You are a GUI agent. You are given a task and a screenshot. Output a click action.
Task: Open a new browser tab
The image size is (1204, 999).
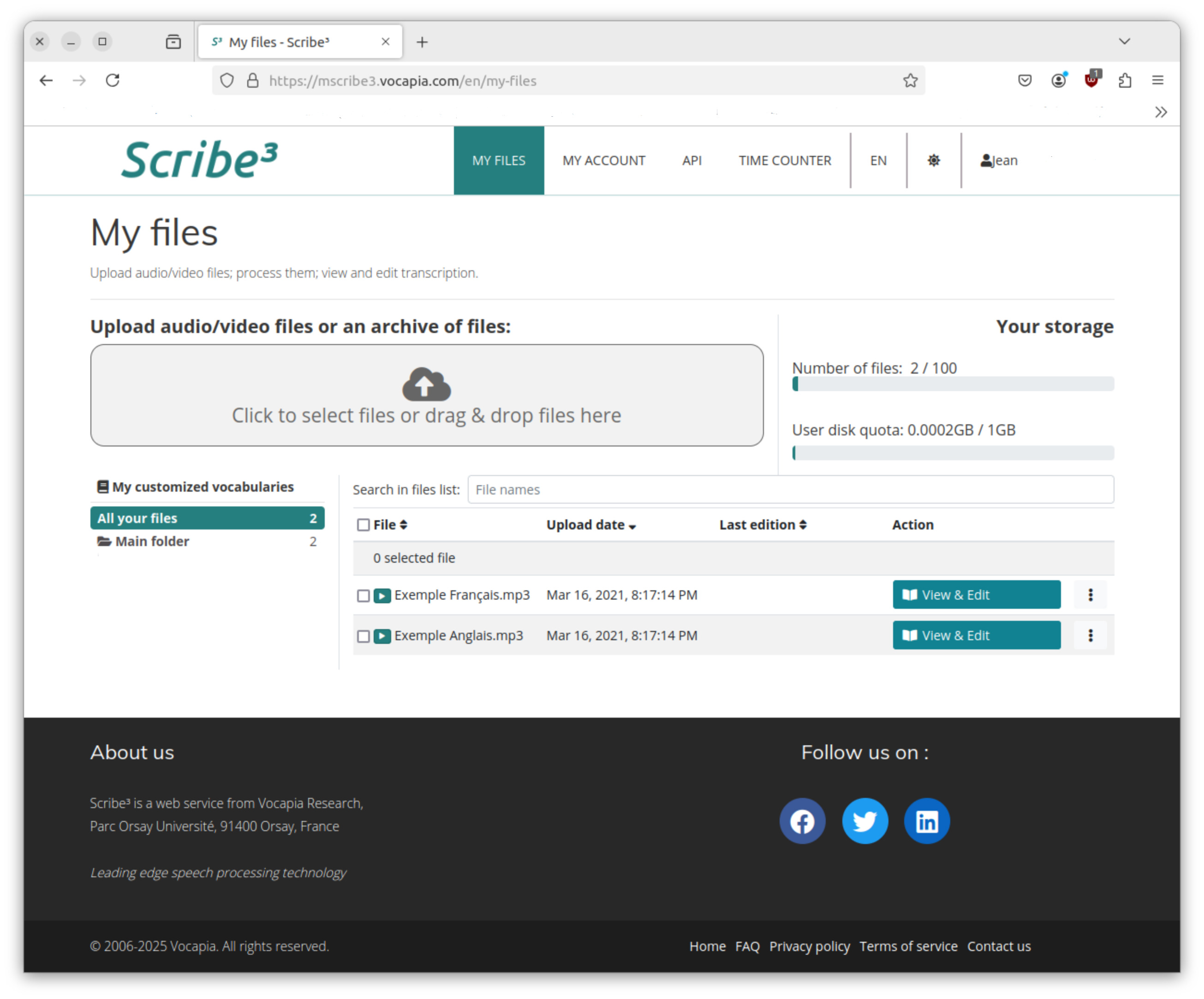point(422,42)
